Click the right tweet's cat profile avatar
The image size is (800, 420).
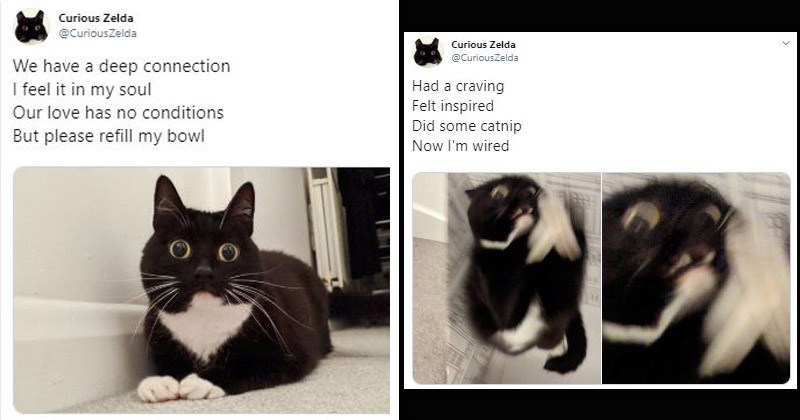[428, 53]
